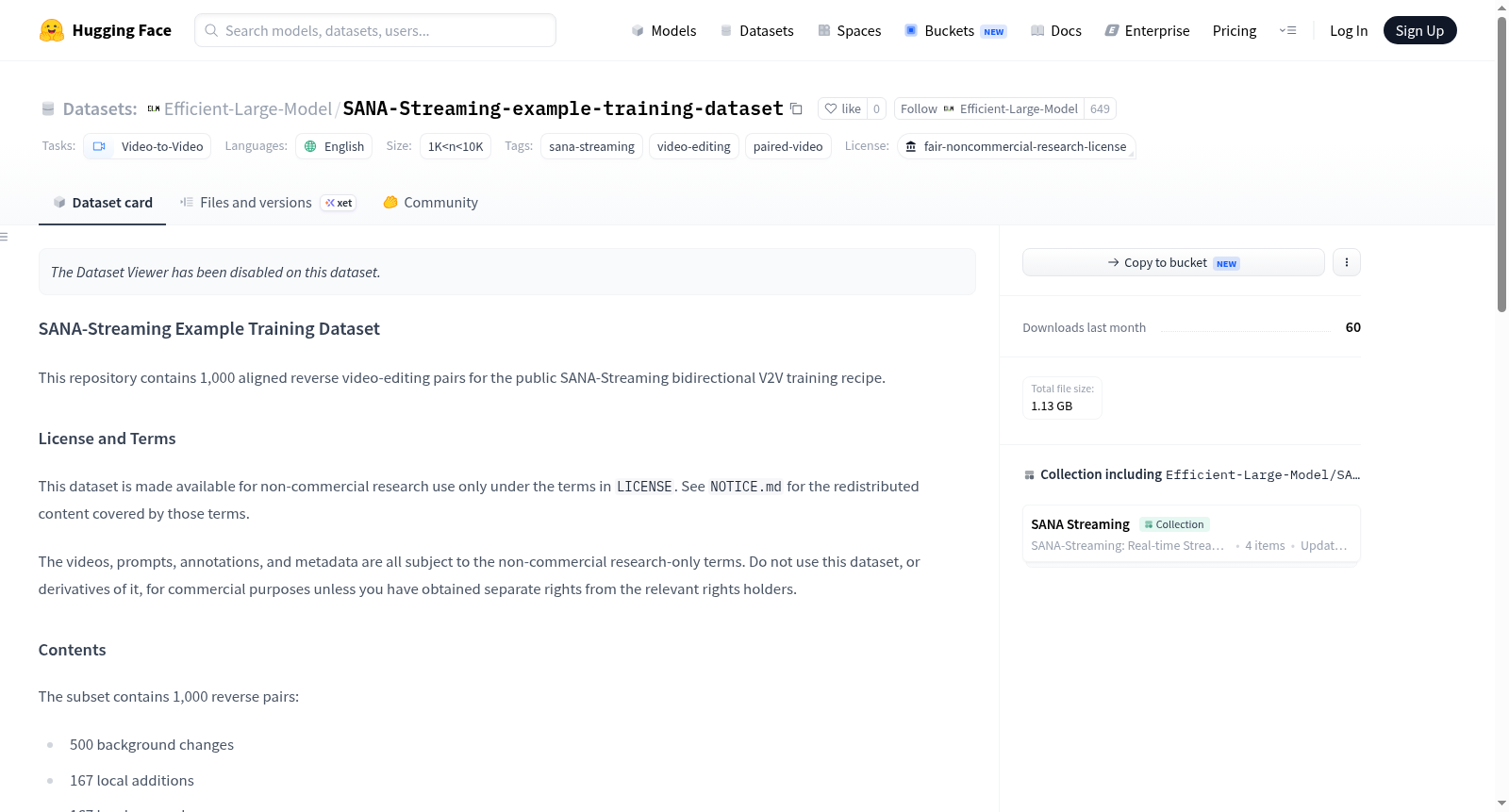Click the Dataset card cube icon
Viewport: 1509px width, 812px height.
(59, 202)
